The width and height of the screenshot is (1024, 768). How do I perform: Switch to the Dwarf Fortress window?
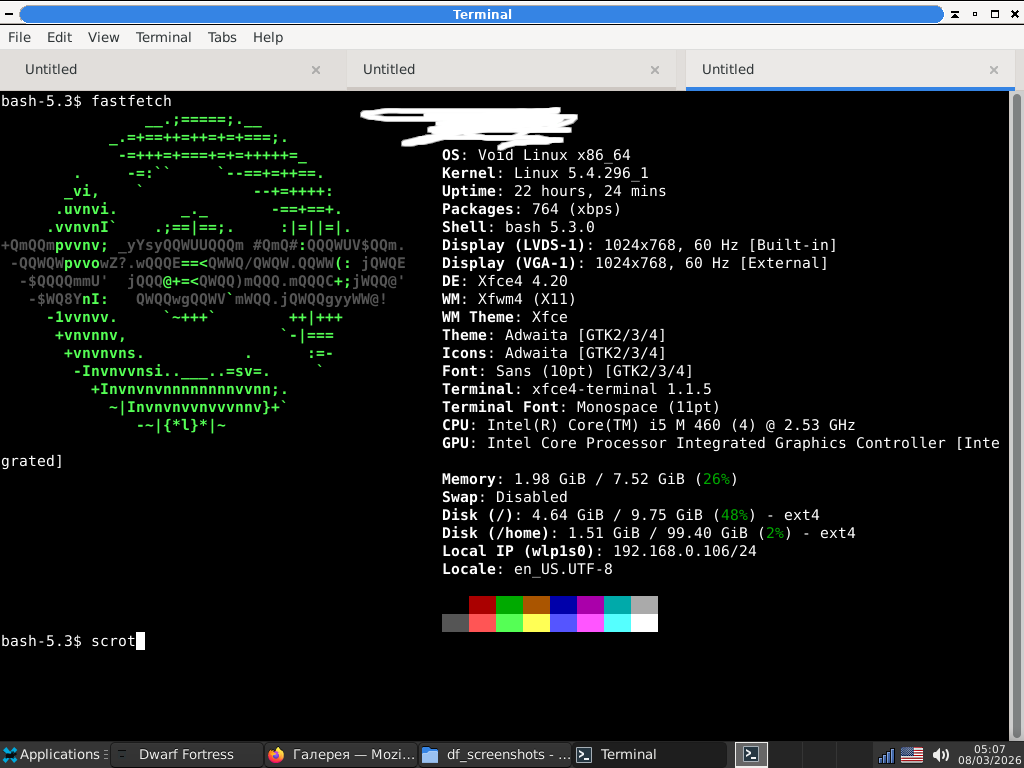[185, 755]
